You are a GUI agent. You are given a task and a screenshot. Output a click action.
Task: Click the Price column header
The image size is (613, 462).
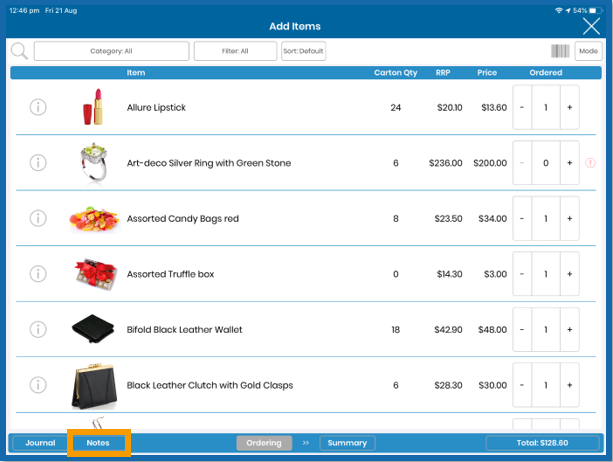(x=487, y=73)
